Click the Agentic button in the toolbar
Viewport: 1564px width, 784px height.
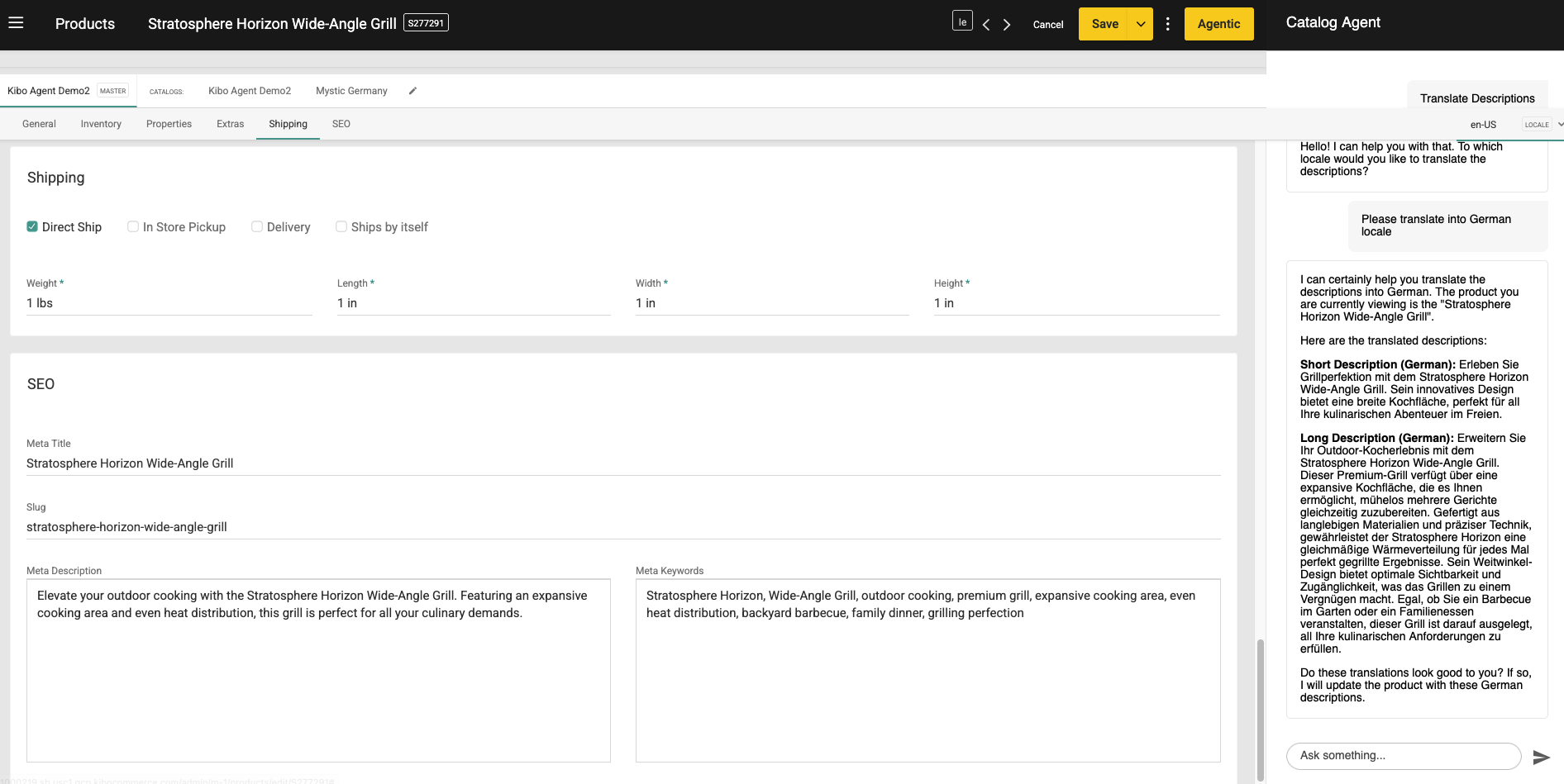(x=1218, y=23)
